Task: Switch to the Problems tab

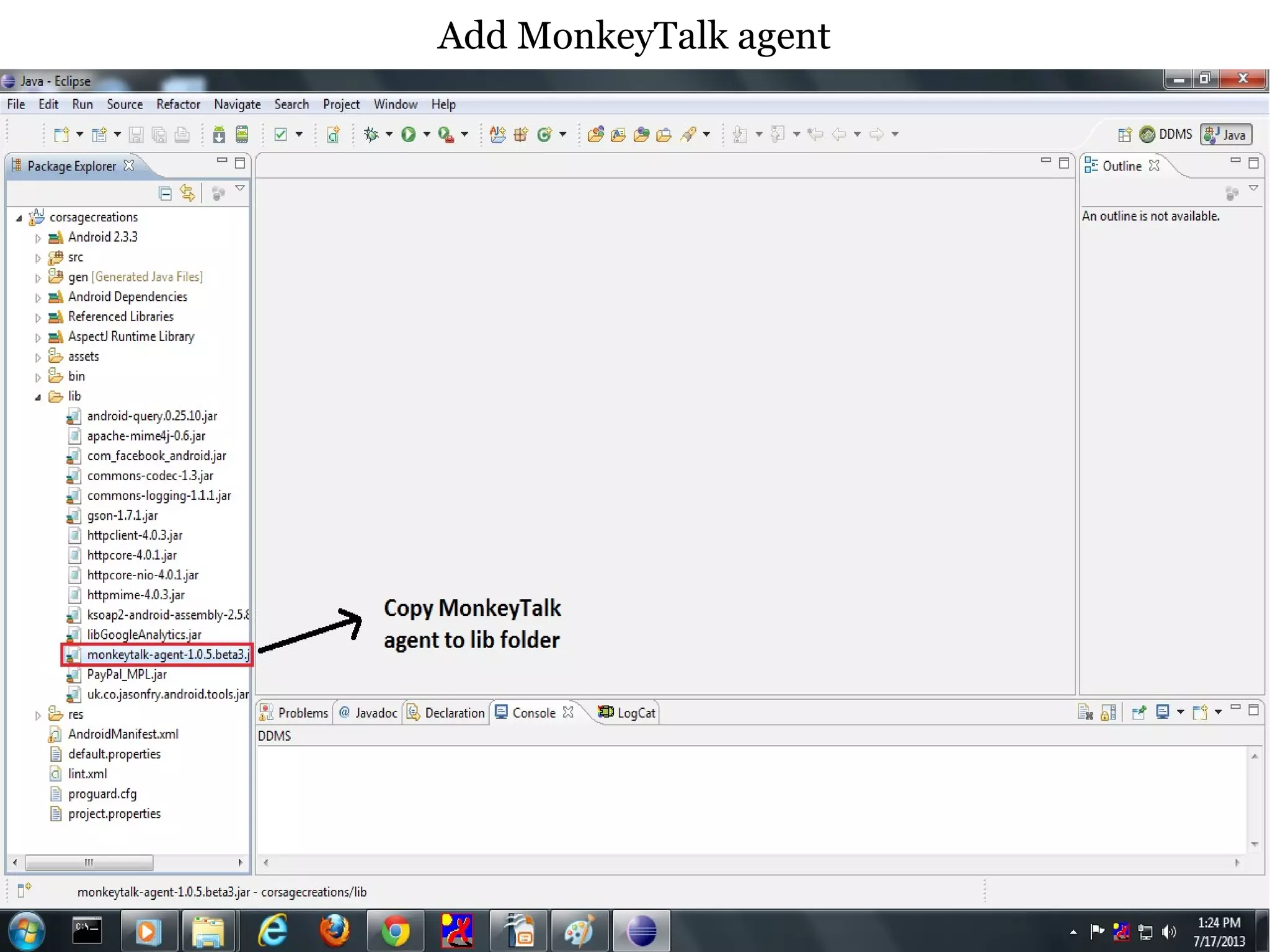Action: coord(294,713)
